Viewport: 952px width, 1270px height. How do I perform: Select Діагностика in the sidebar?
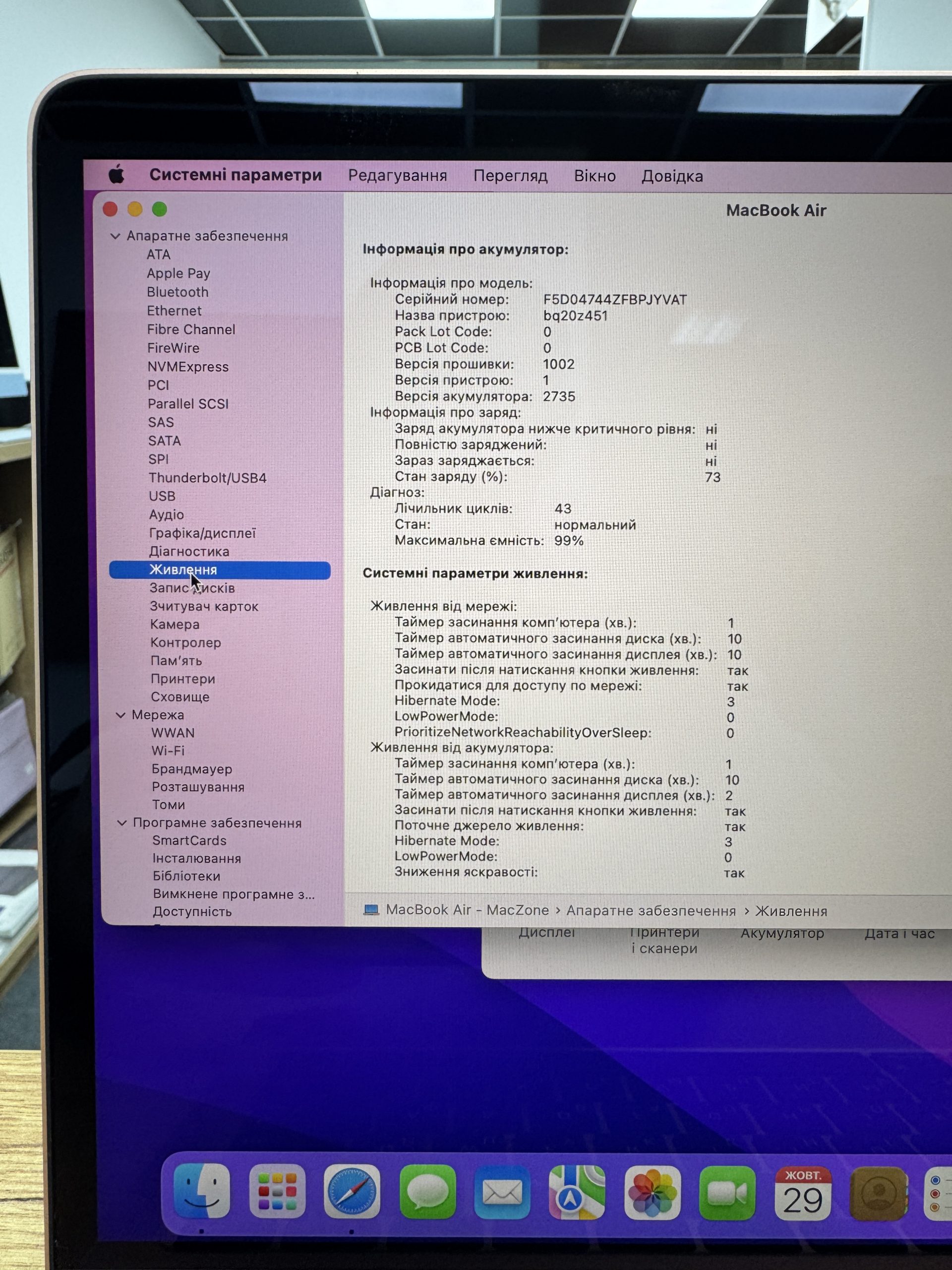(x=189, y=551)
